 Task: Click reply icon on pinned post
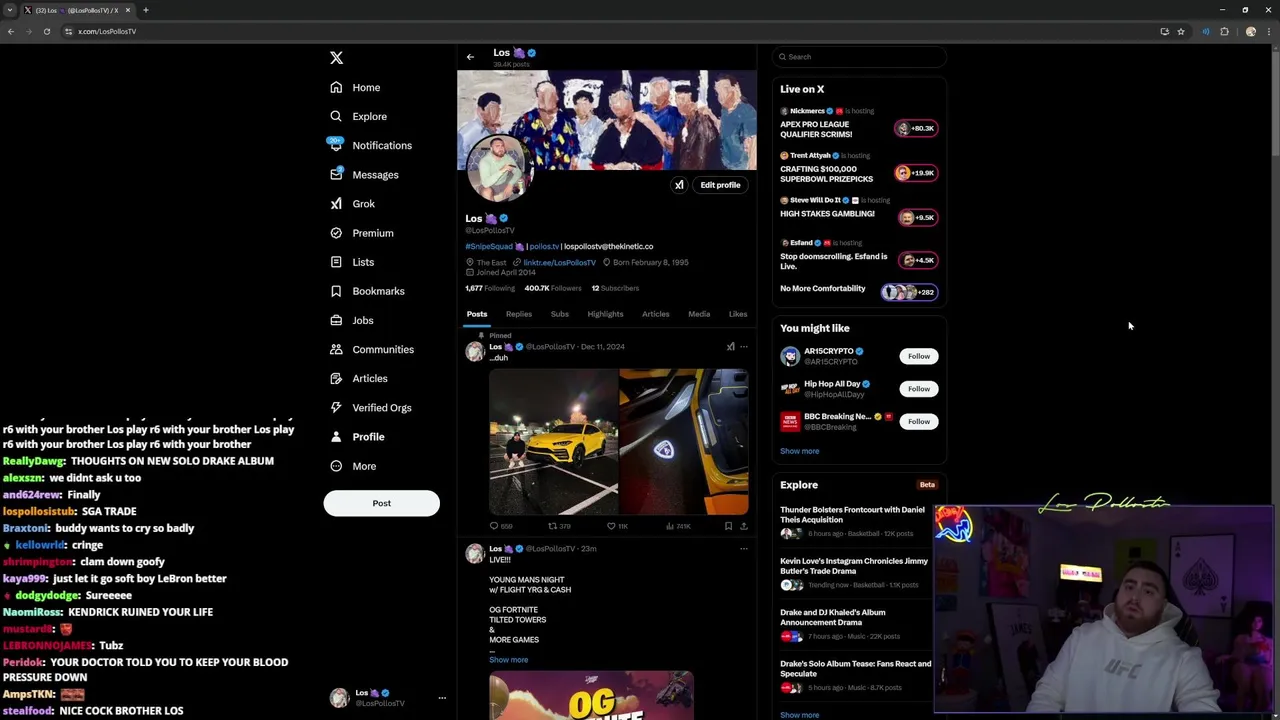click(x=494, y=526)
